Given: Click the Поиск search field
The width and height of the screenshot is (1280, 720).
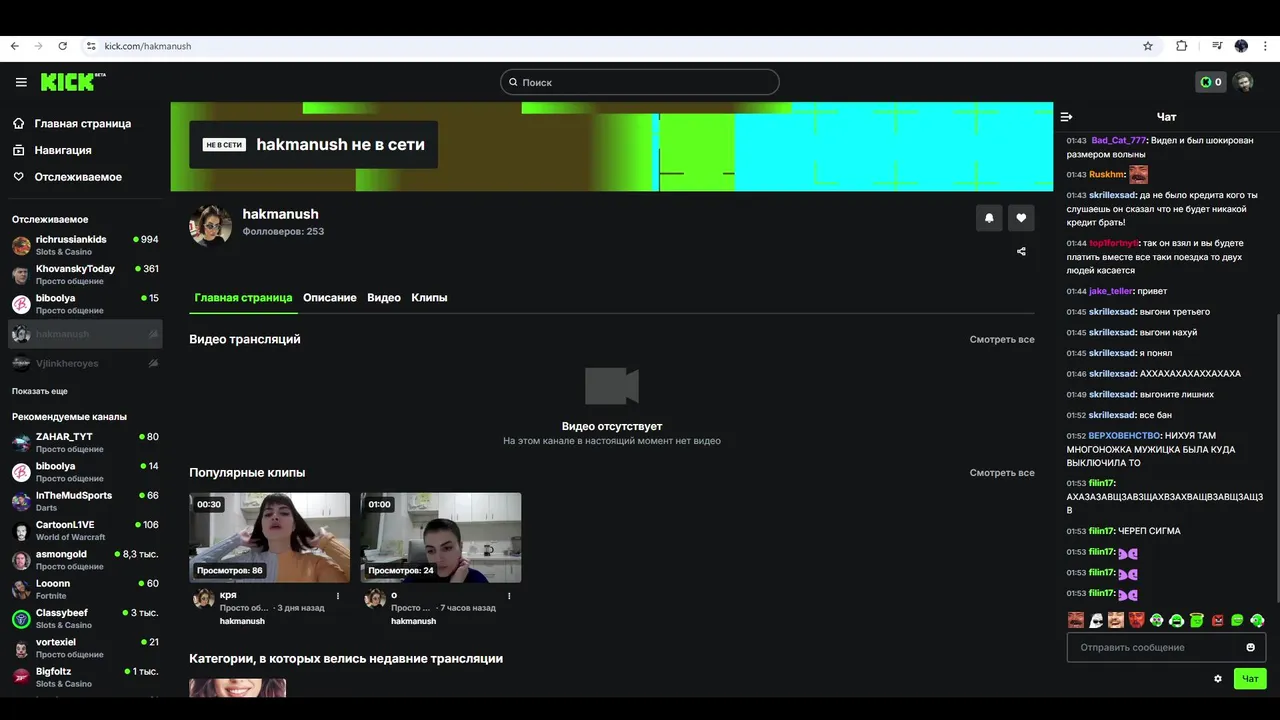Looking at the screenshot, I should [x=640, y=82].
